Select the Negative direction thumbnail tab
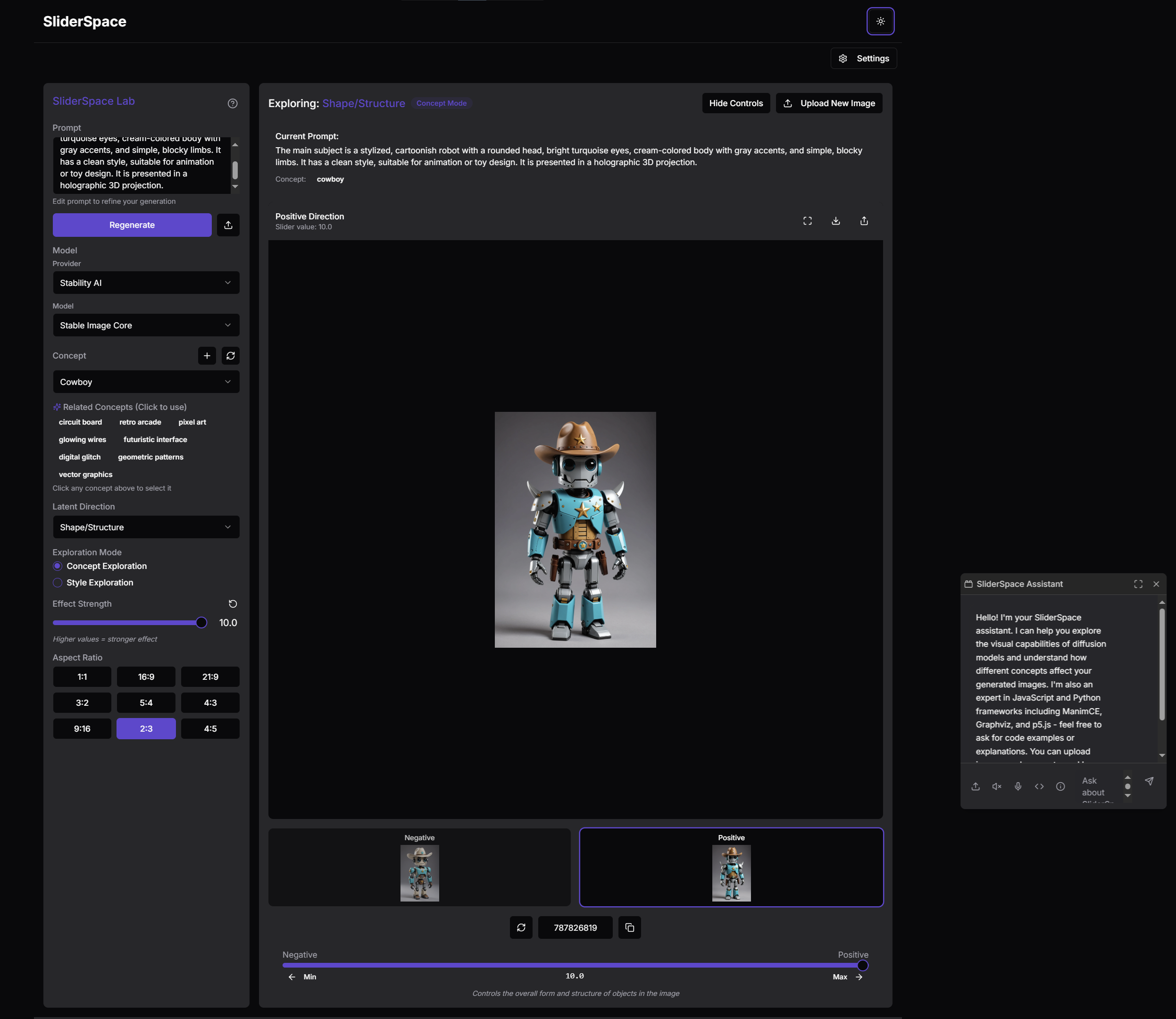Viewport: 1176px width, 1019px height. coord(419,867)
